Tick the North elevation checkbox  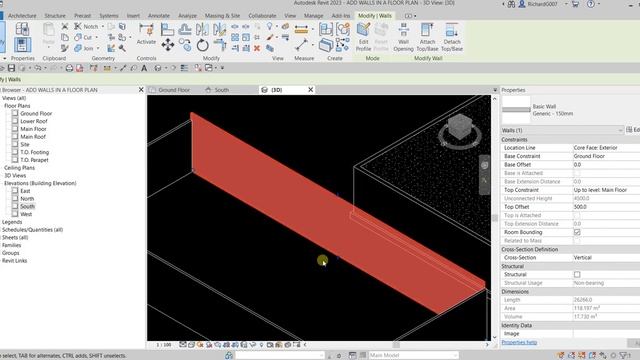coord(15,198)
